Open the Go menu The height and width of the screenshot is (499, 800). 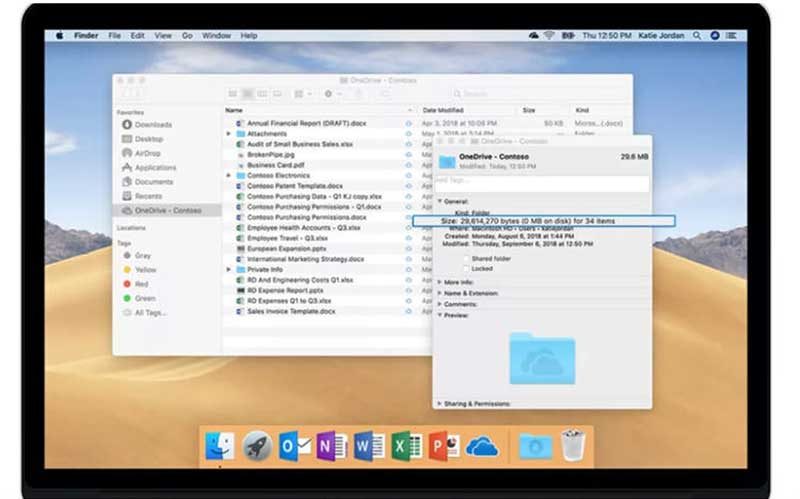187,36
